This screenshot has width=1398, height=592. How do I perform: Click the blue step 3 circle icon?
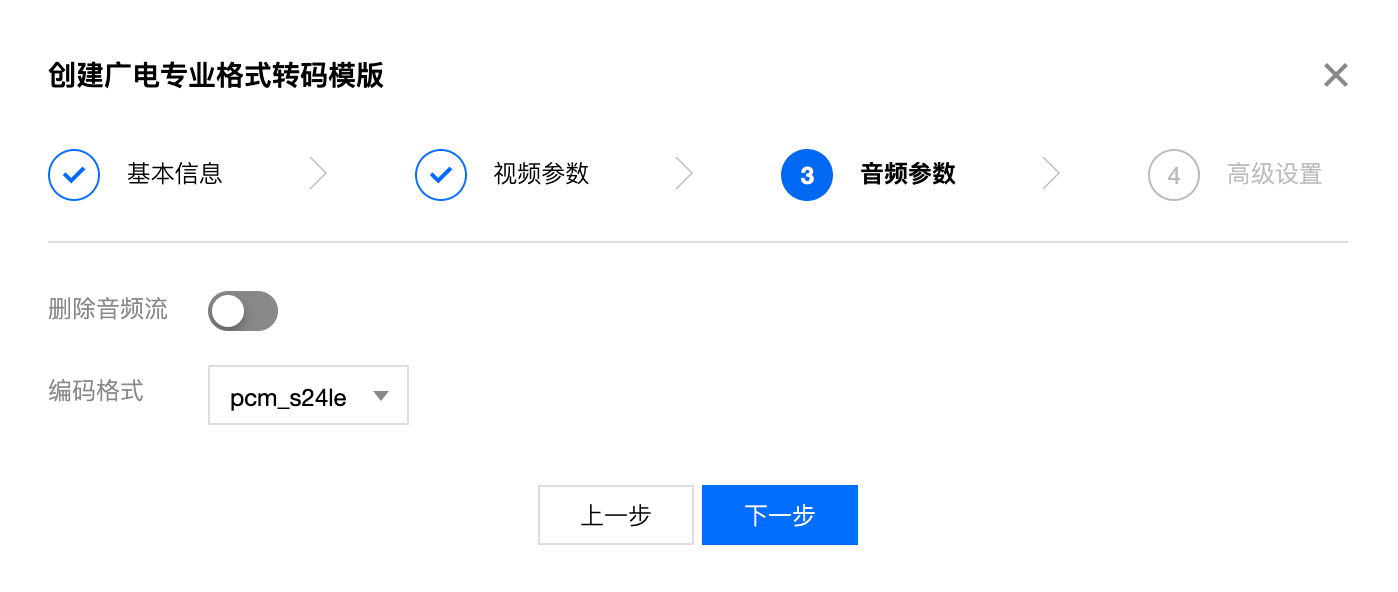[x=807, y=175]
